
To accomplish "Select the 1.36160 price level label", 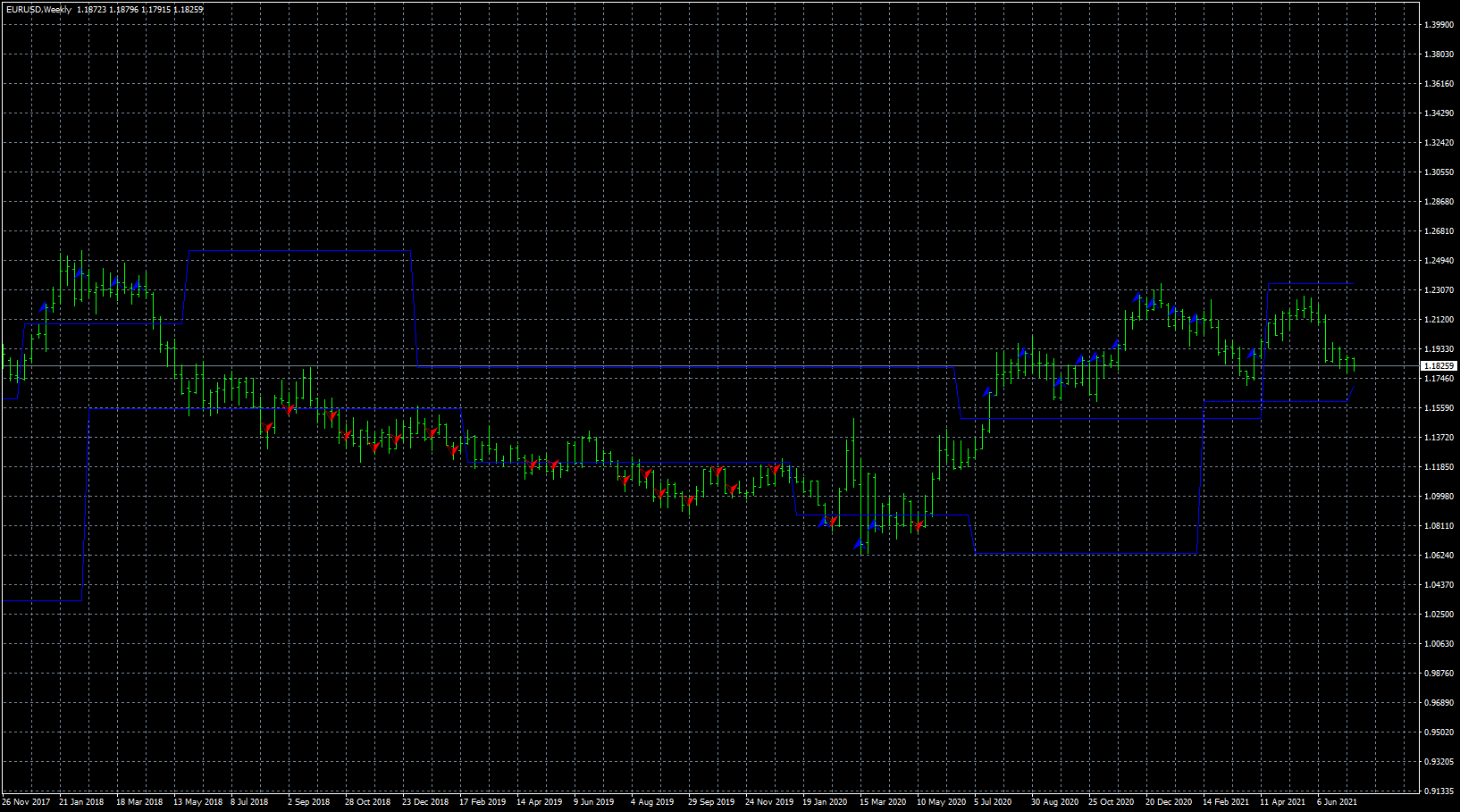I will [1439, 84].
